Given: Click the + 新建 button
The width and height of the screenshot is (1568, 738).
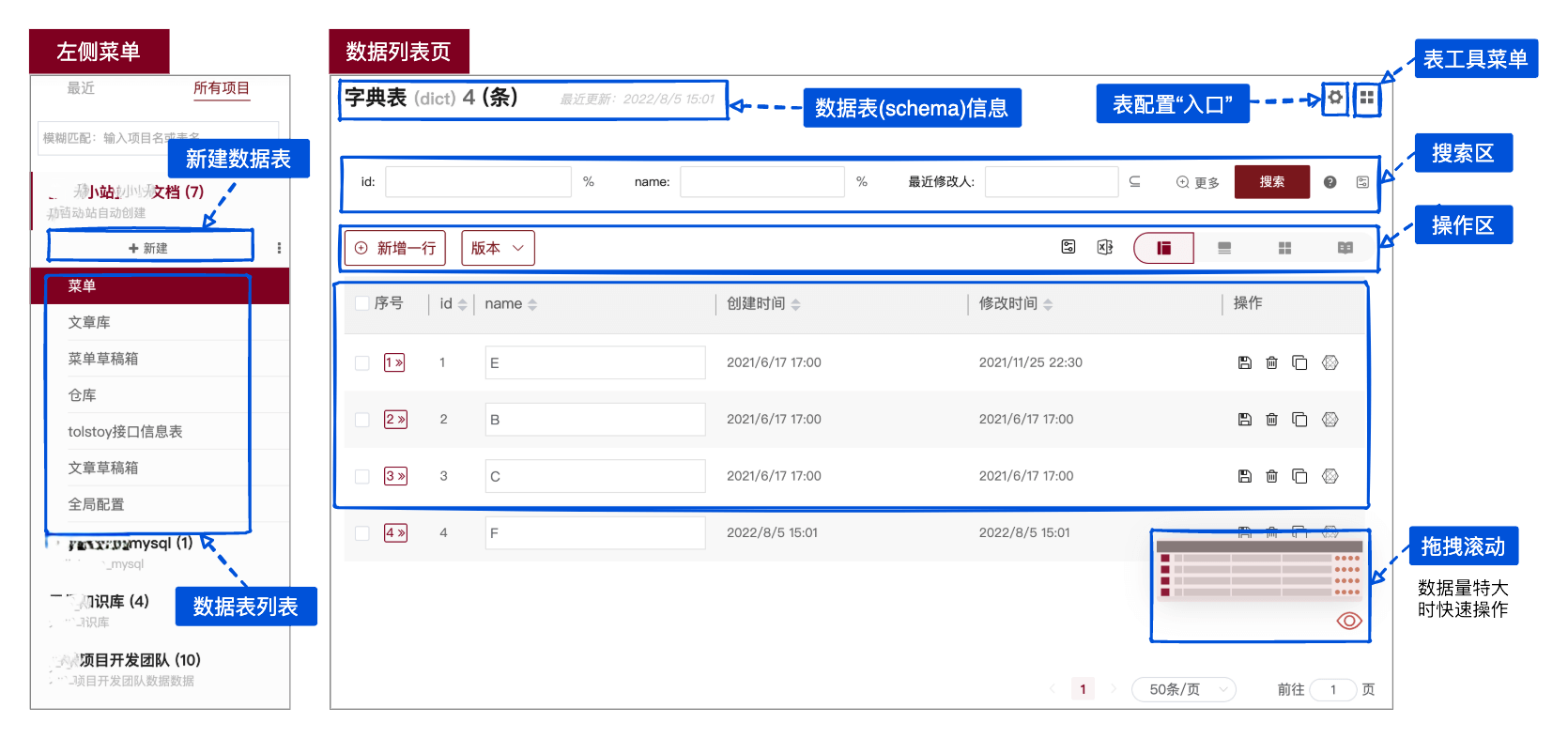Looking at the screenshot, I should click(x=150, y=248).
